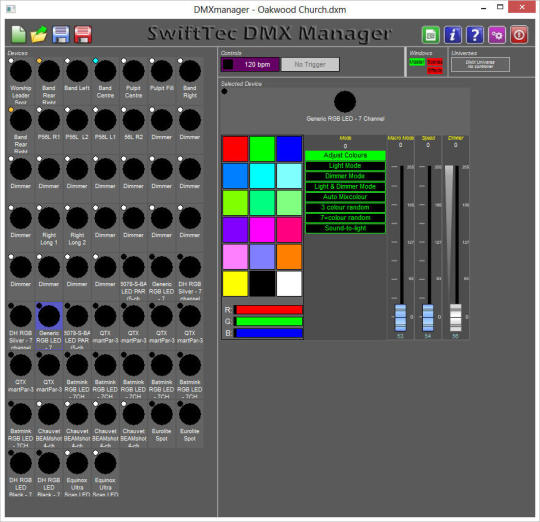The width and height of the screenshot is (540, 522).
Task: Pick the yellow colour swatch
Action: 235,284
